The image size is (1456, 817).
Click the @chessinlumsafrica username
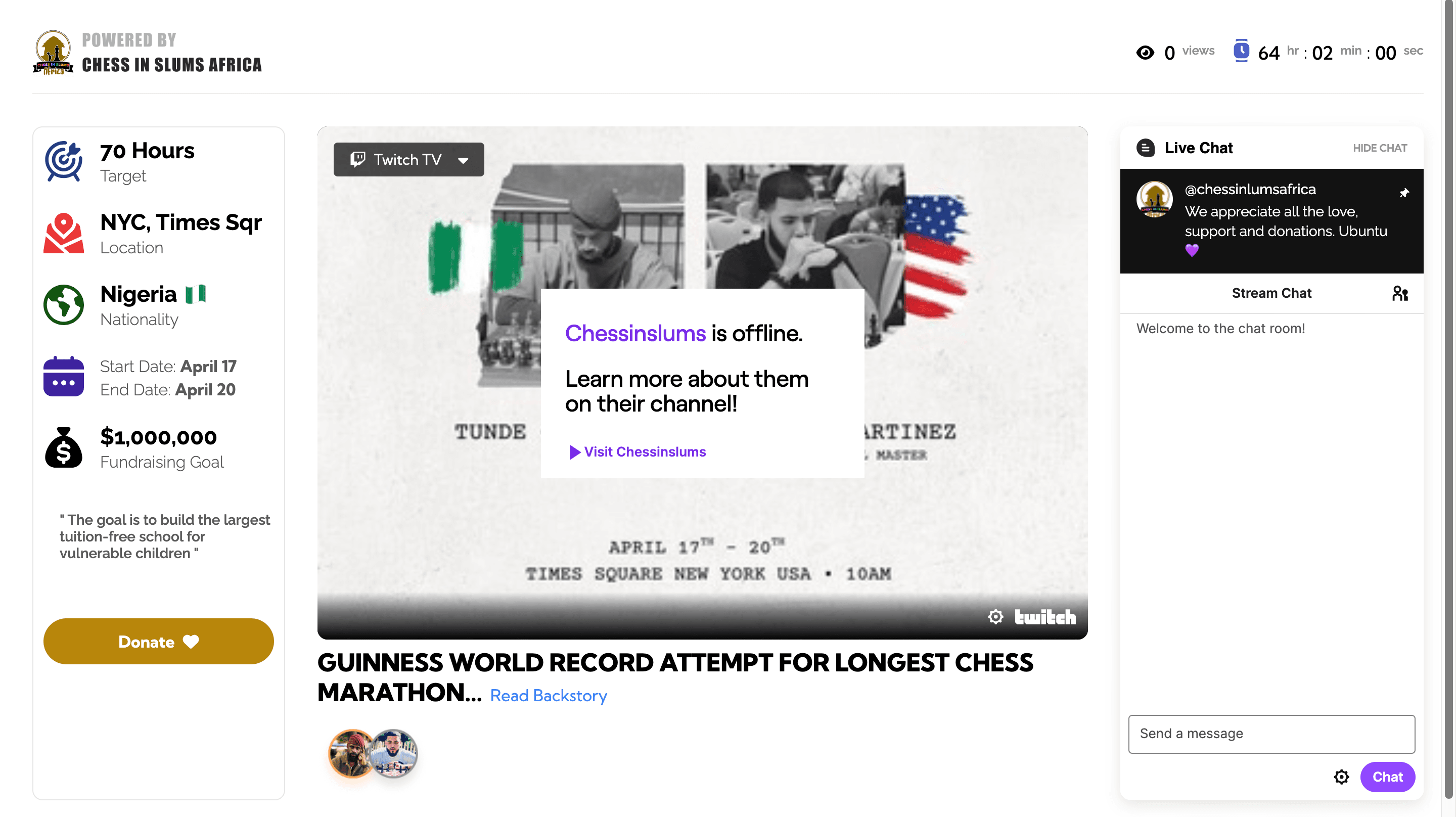coord(1250,190)
